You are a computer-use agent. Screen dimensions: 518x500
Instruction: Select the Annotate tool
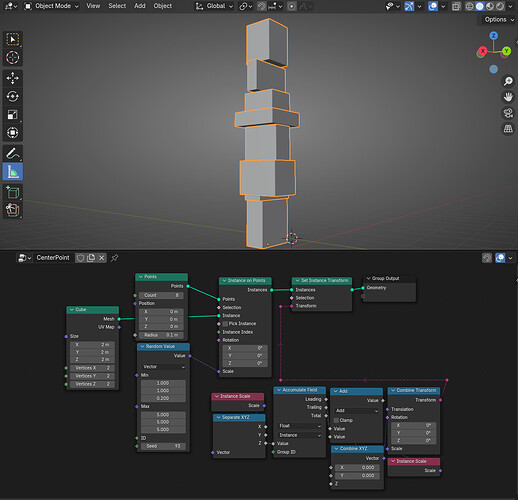click(x=13, y=154)
